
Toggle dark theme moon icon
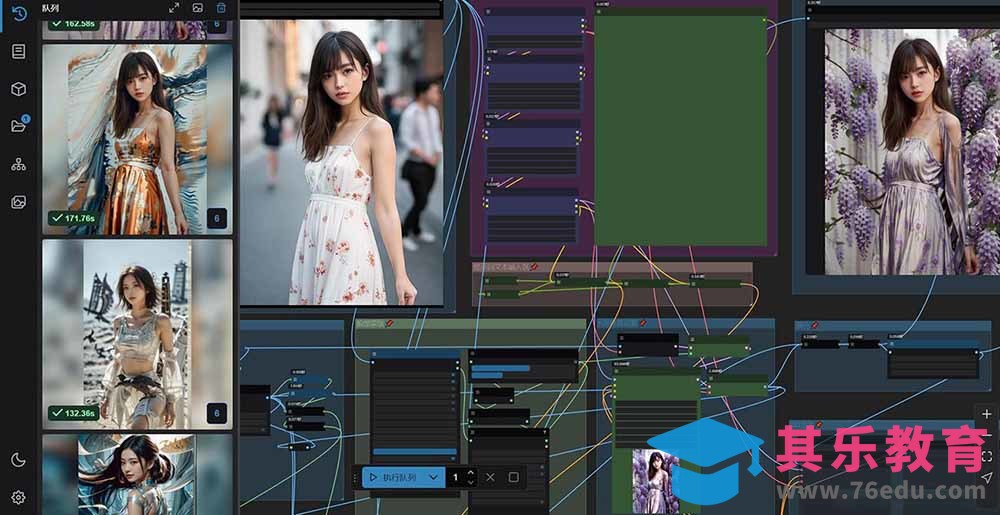(x=18, y=460)
